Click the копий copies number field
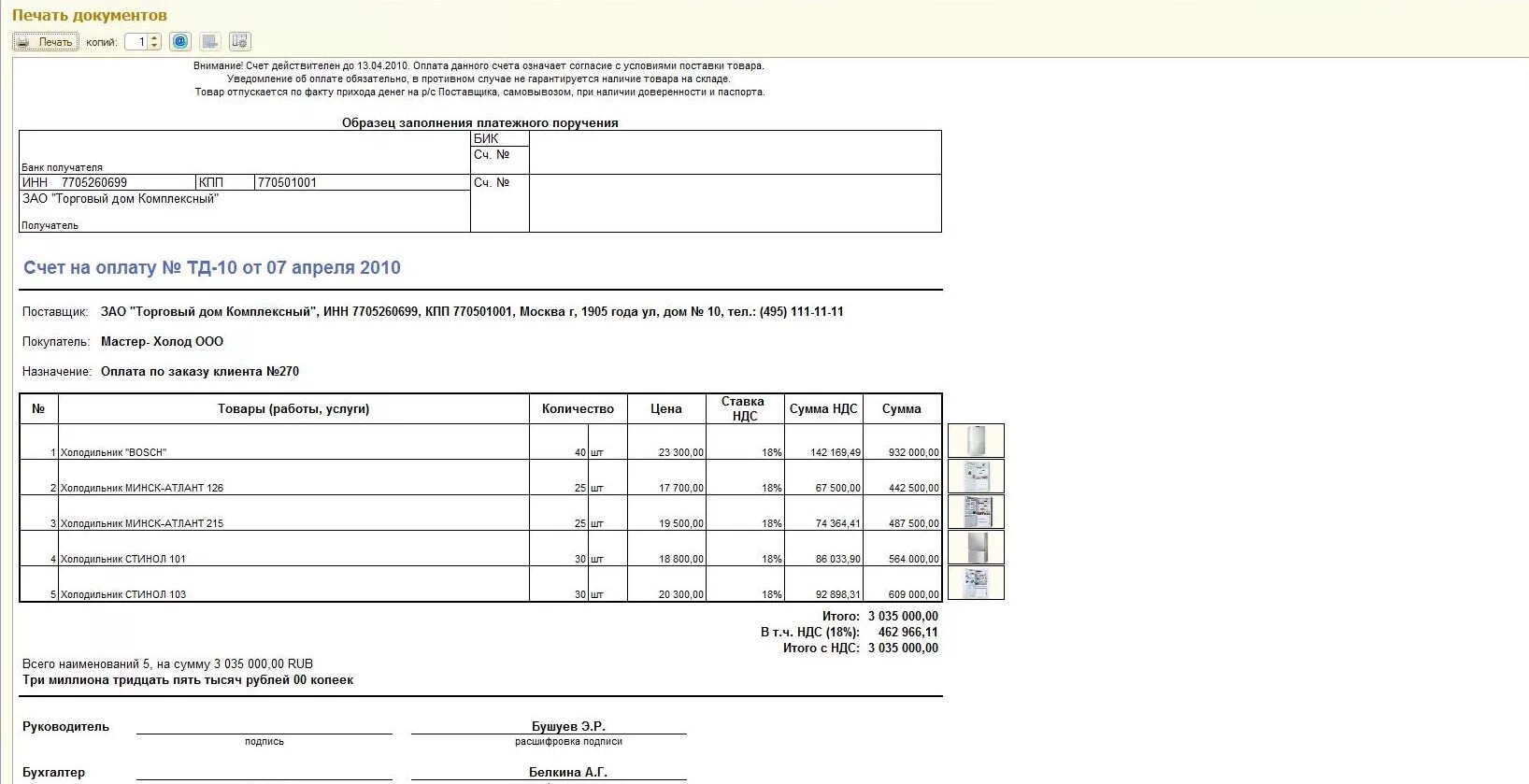Screen dimensions: 1529x784 pyautogui.click(x=136, y=42)
